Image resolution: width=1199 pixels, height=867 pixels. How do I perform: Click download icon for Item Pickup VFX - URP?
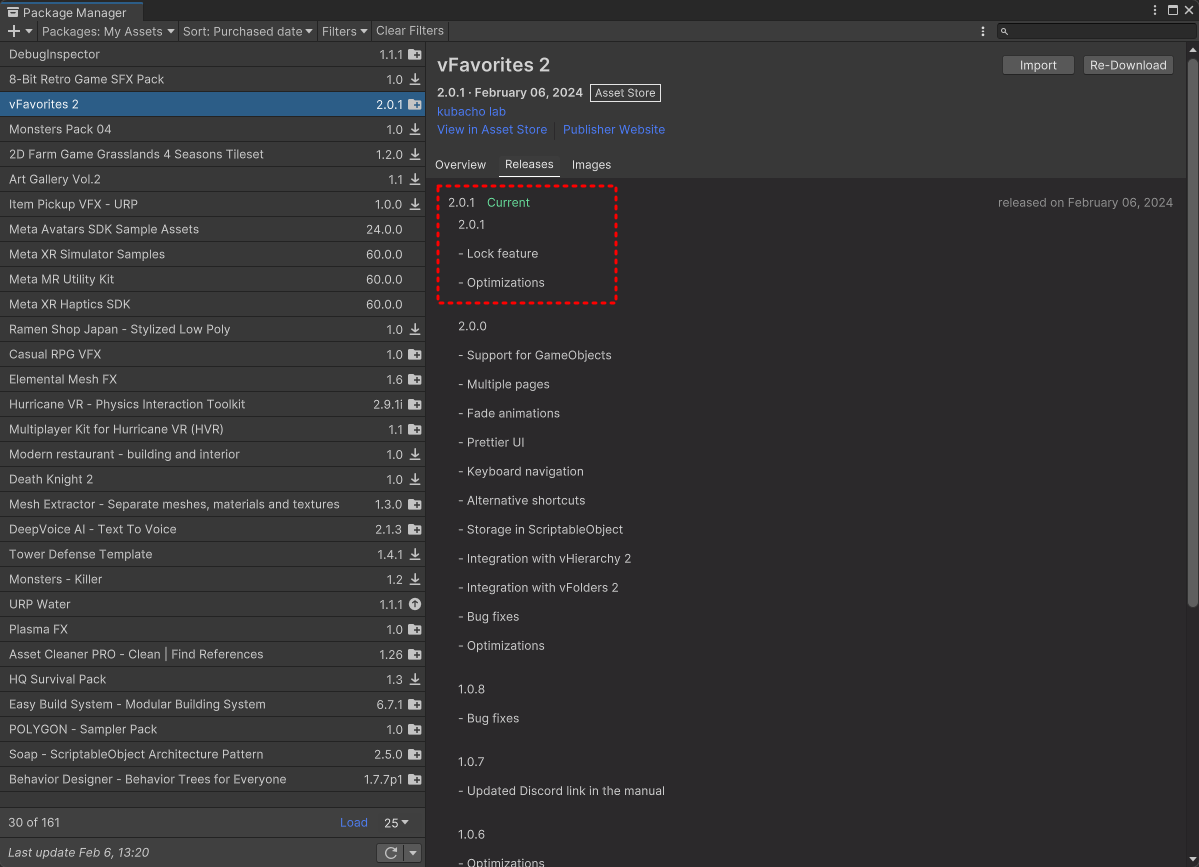[x=414, y=204]
